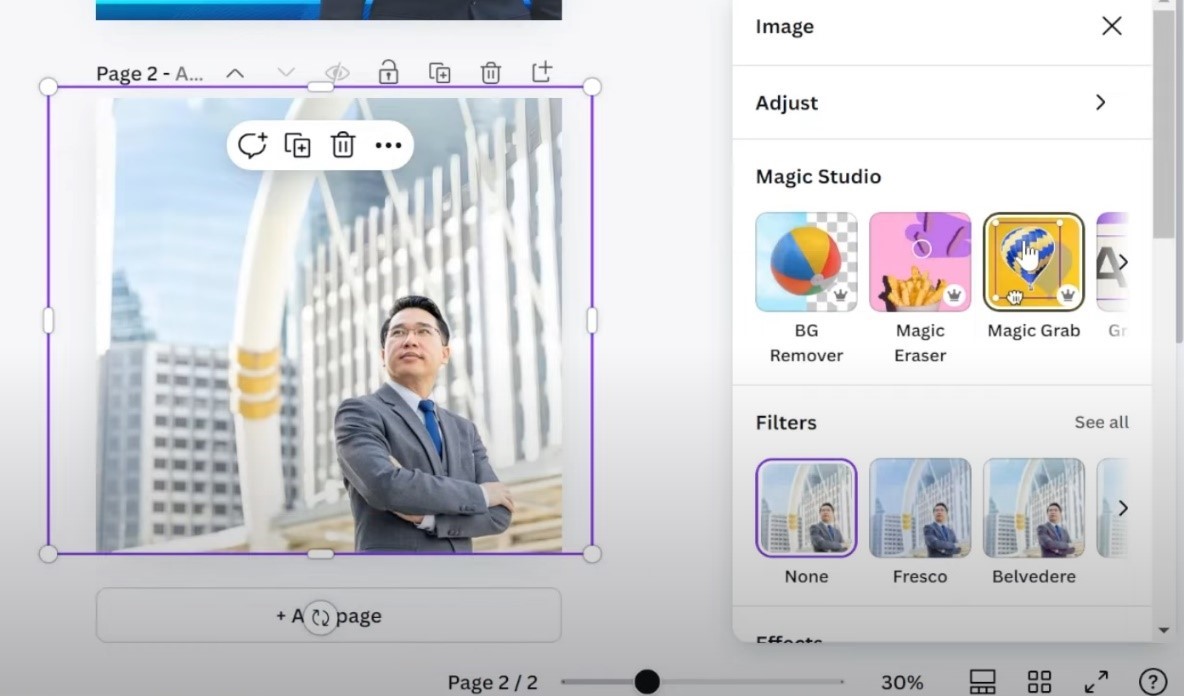The image size is (1184, 696).
Task: Open the Magic Eraser tool
Action: coord(919,261)
